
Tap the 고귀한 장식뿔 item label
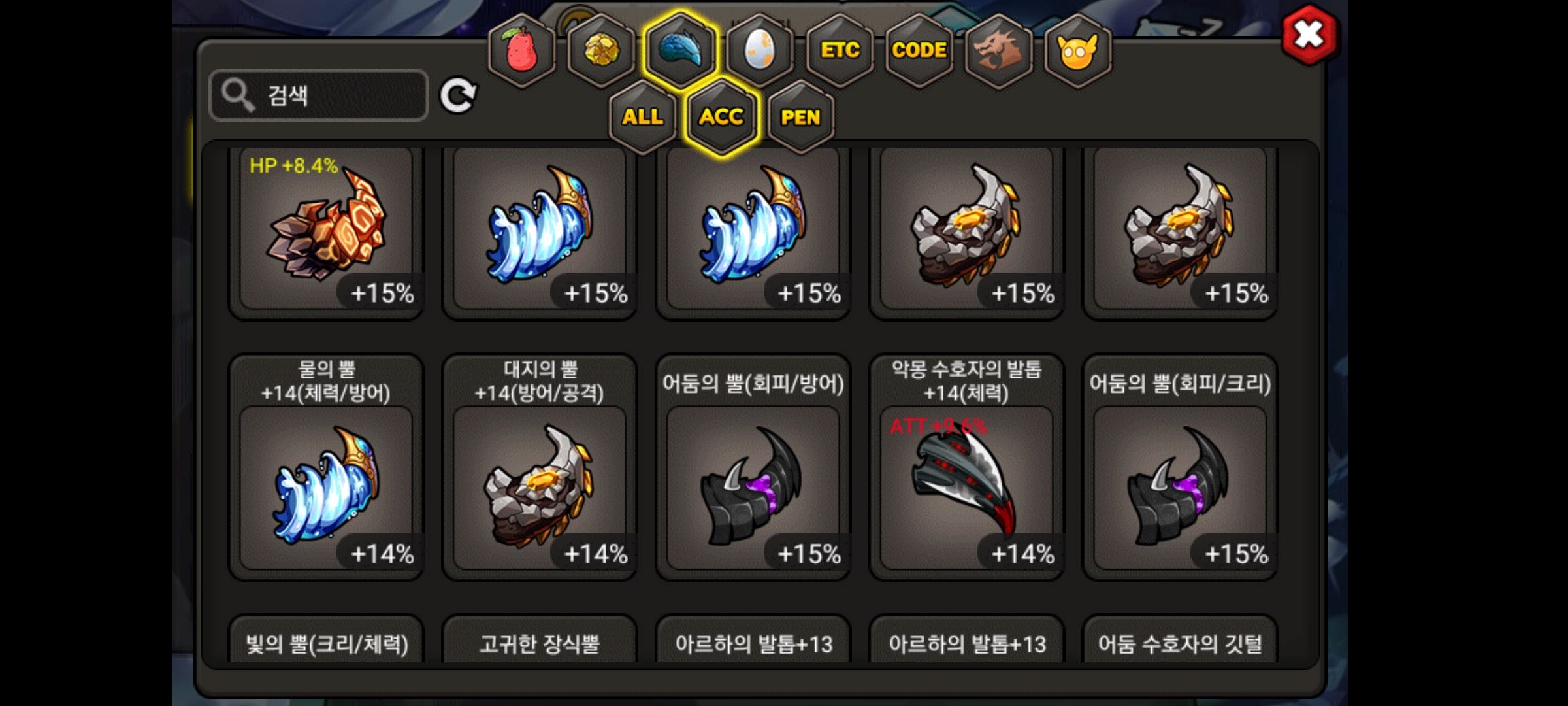point(540,644)
